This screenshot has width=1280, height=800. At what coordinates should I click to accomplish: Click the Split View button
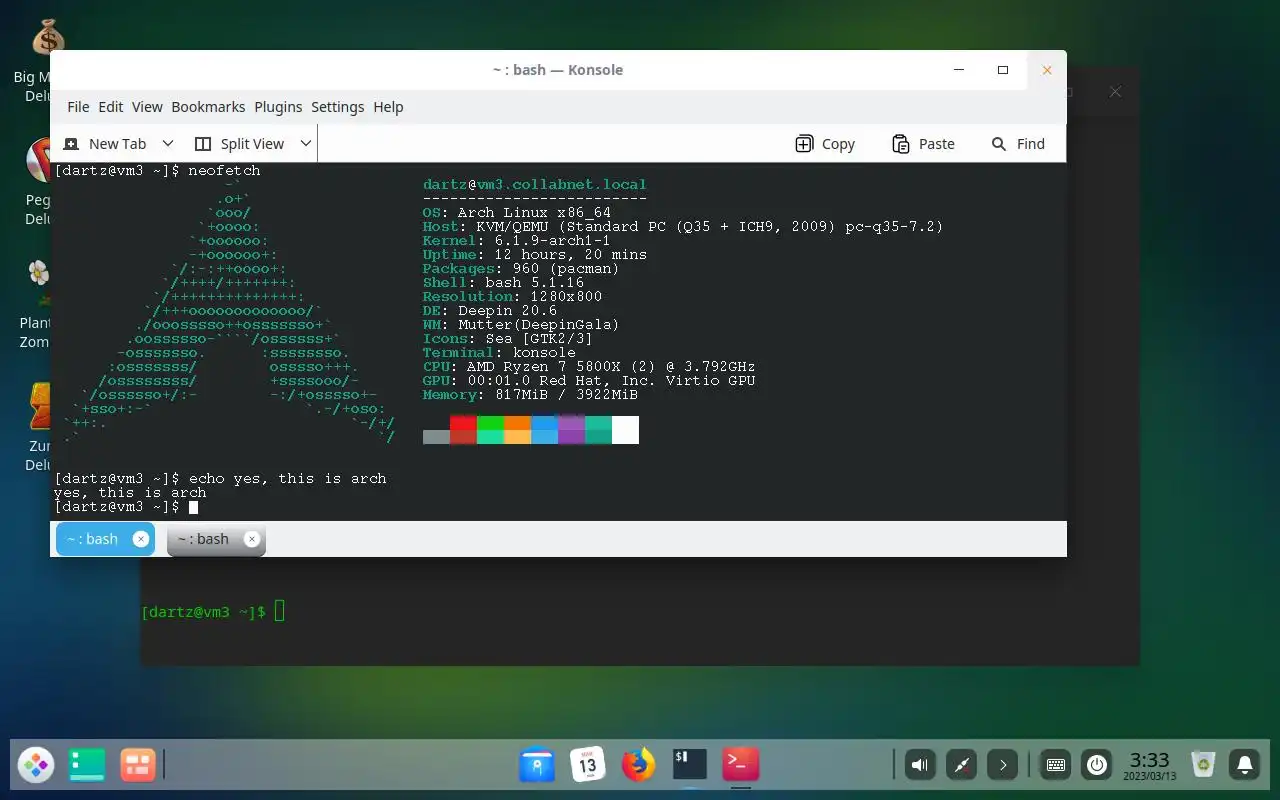pos(240,144)
